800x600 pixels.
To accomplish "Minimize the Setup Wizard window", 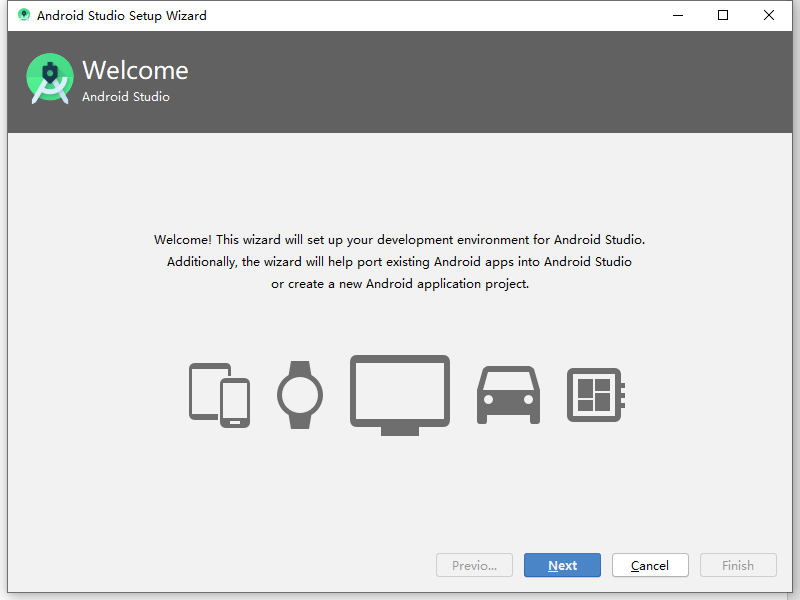I will [678, 15].
